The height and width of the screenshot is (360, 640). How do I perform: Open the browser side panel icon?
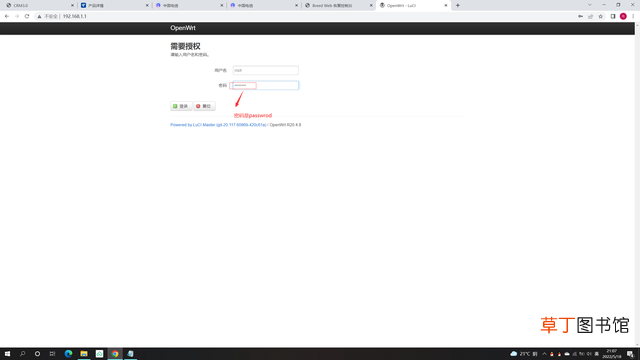point(613,16)
